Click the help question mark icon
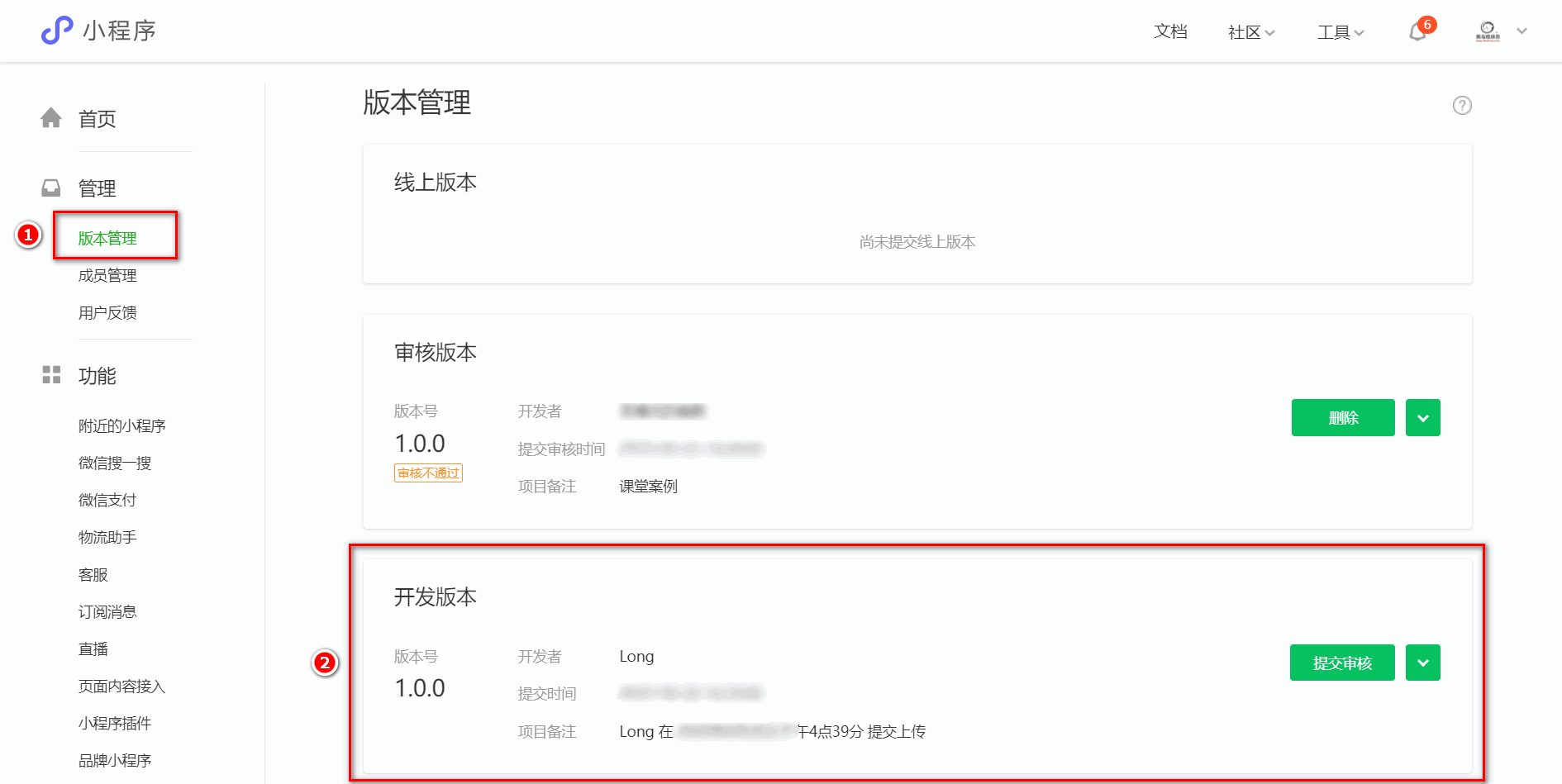This screenshot has width=1562, height=784. coord(1462,106)
